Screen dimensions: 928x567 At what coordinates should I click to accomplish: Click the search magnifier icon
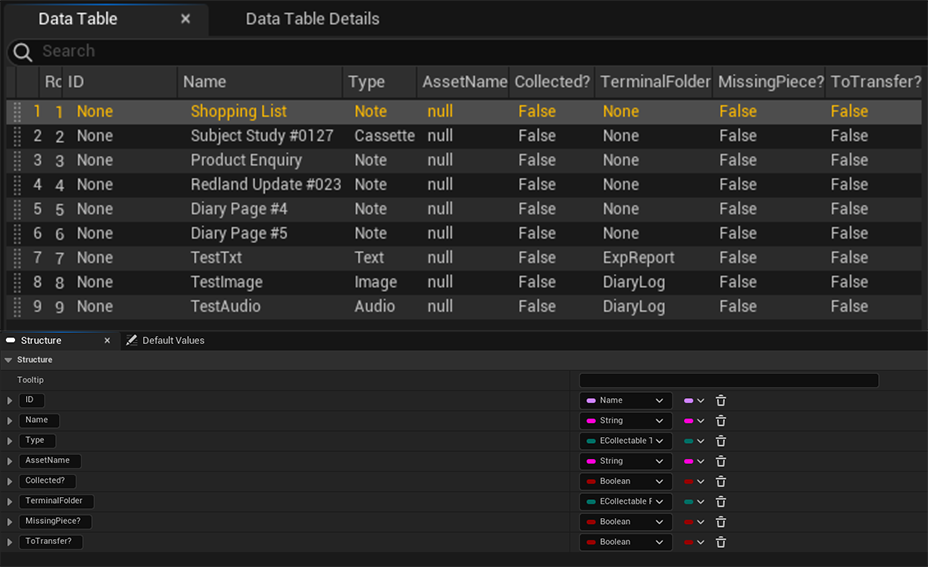[22, 52]
